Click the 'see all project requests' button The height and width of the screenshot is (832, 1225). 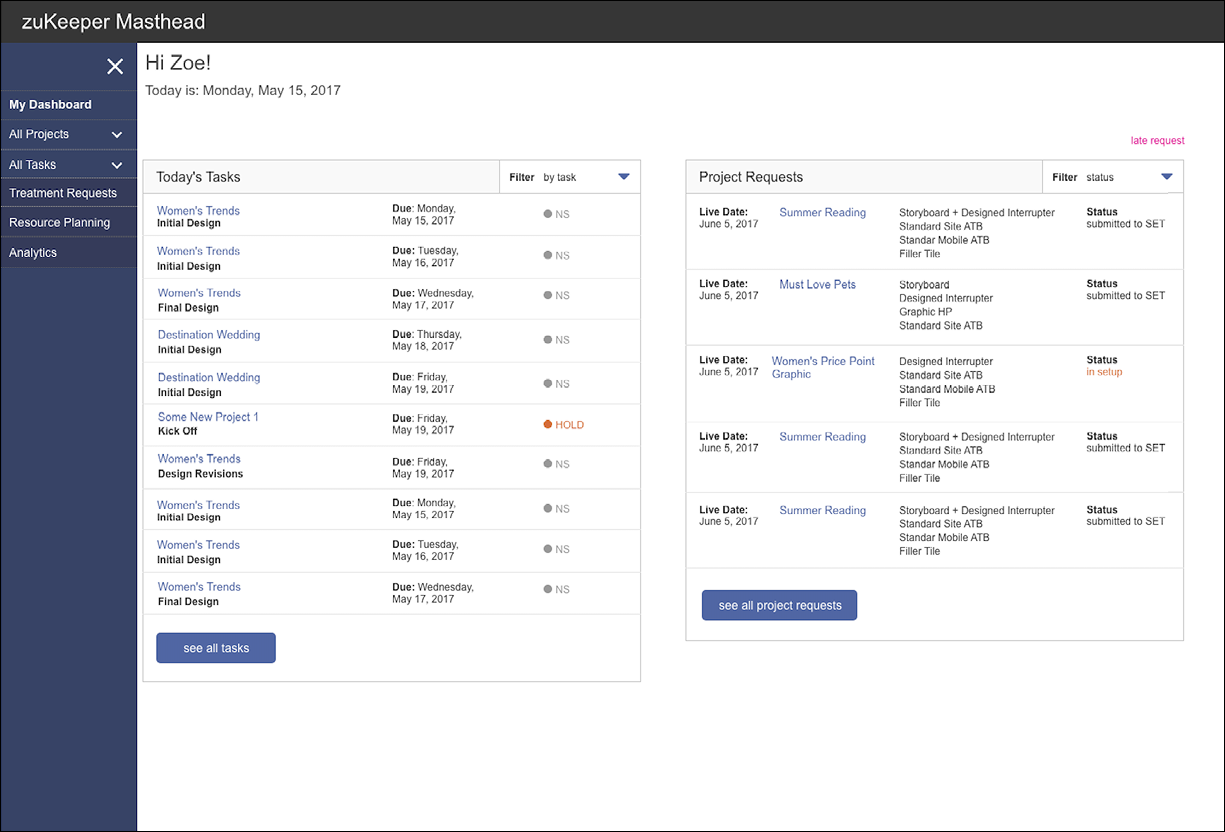click(779, 605)
